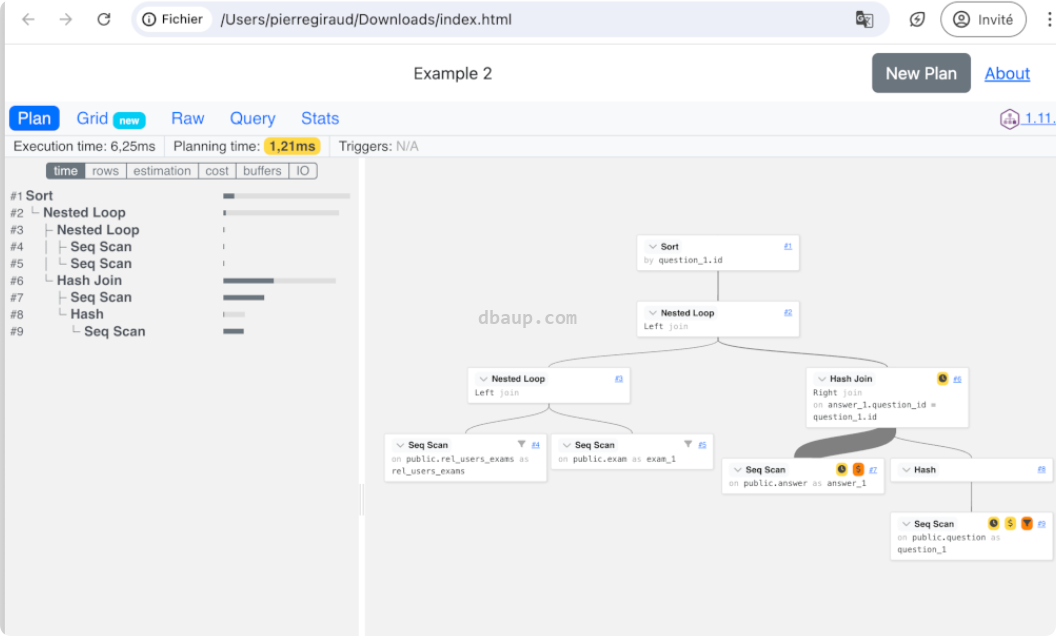Switch to the Grid tab
Viewport: 1056px width, 636px height.
110,119
